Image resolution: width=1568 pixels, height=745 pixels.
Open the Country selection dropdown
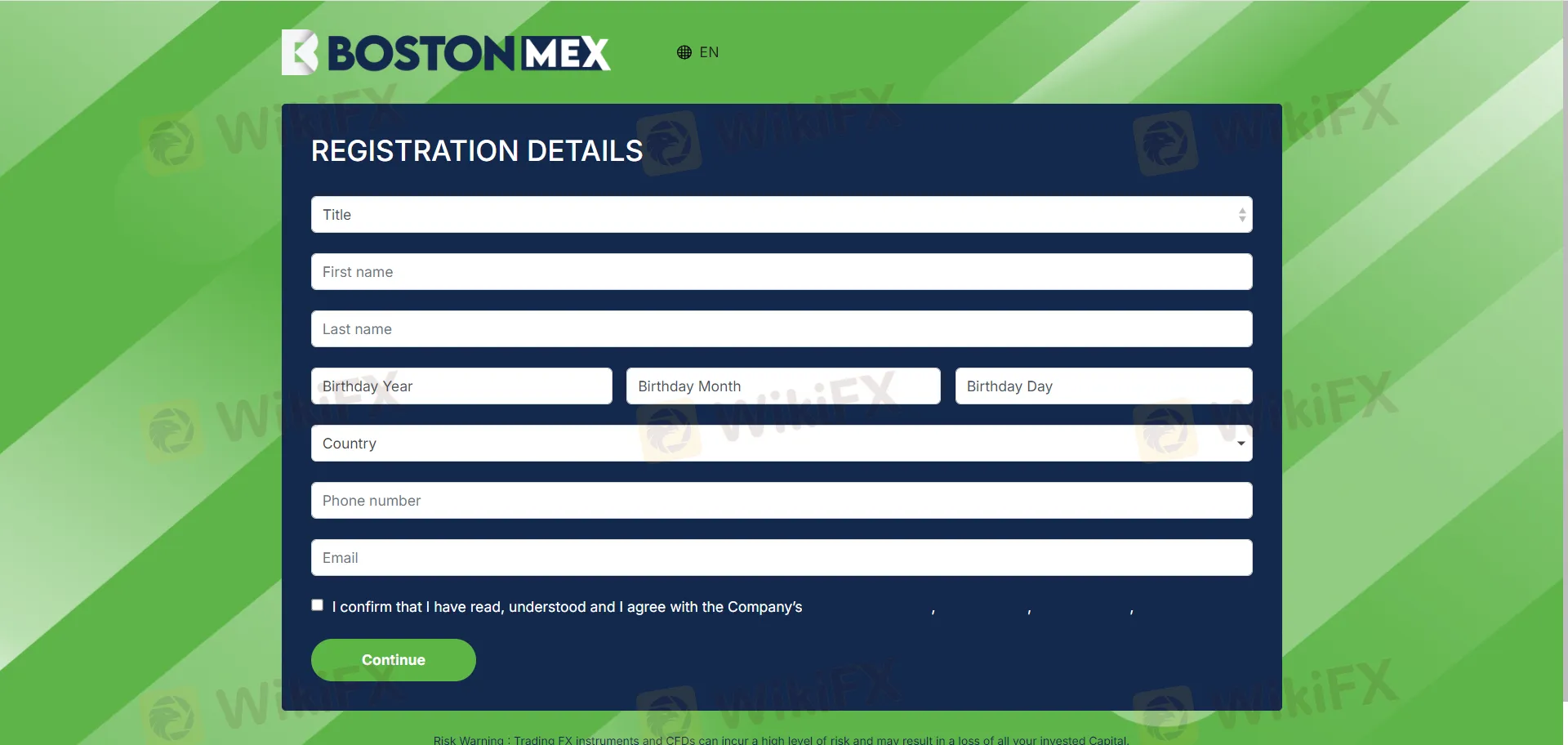(x=781, y=443)
